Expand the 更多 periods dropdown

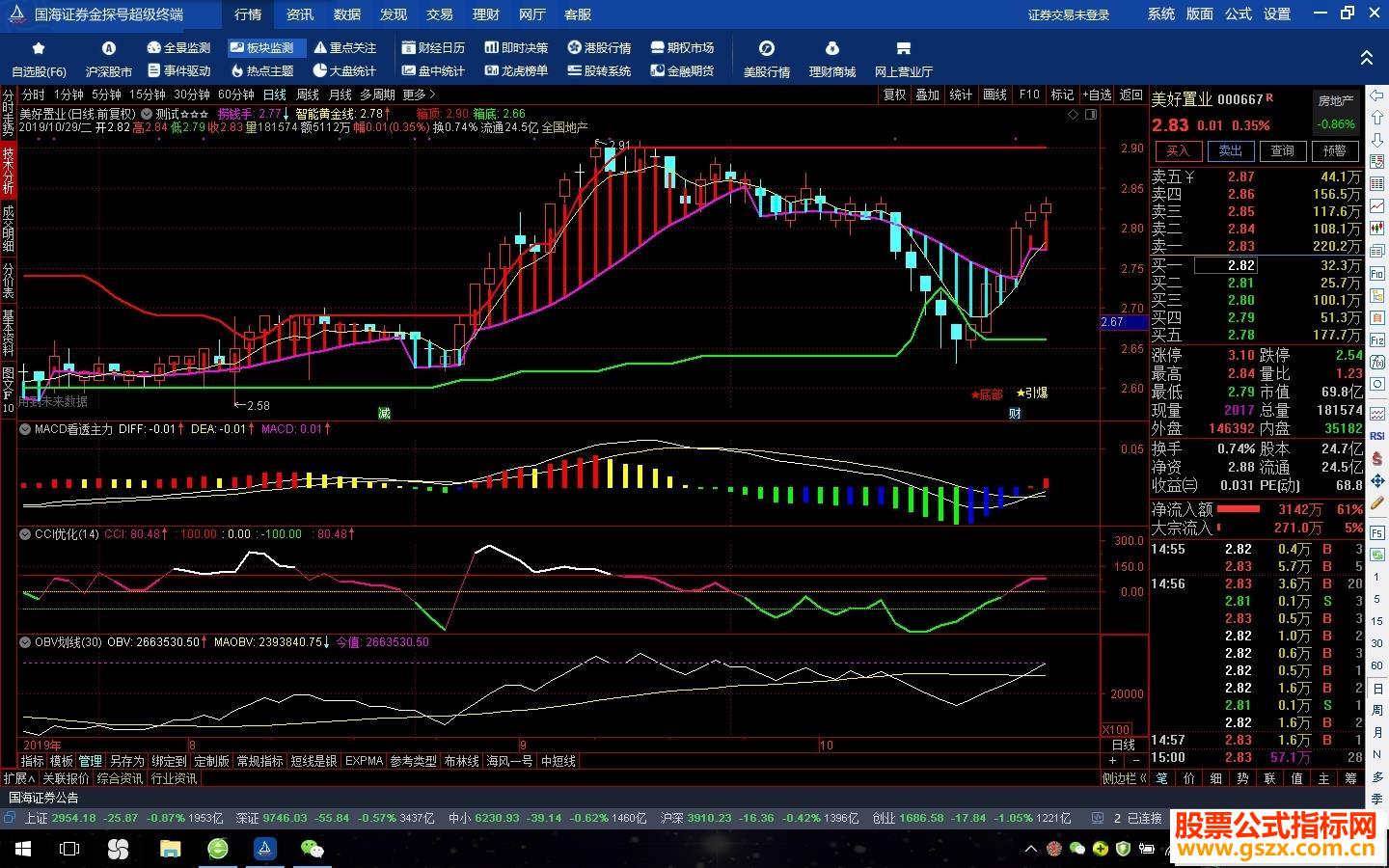419,95
